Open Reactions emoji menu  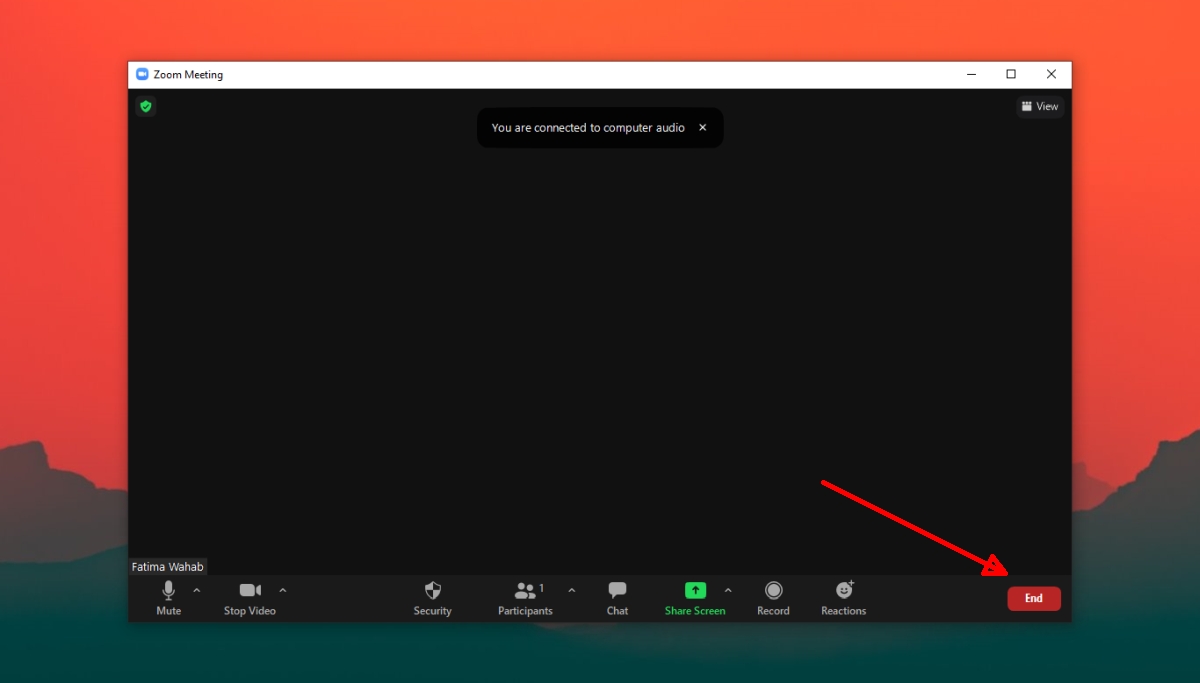(844, 598)
